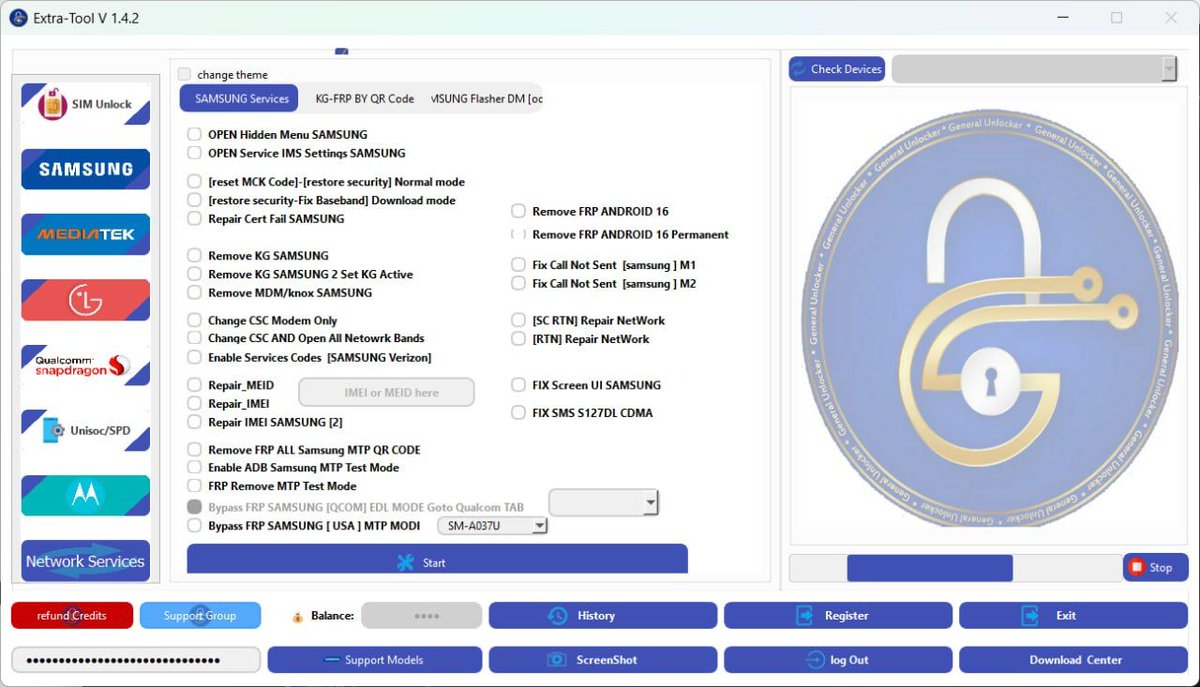The height and width of the screenshot is (687, 1200).
Task: Toggle the change theme checkbox
Action: [184, 74]
